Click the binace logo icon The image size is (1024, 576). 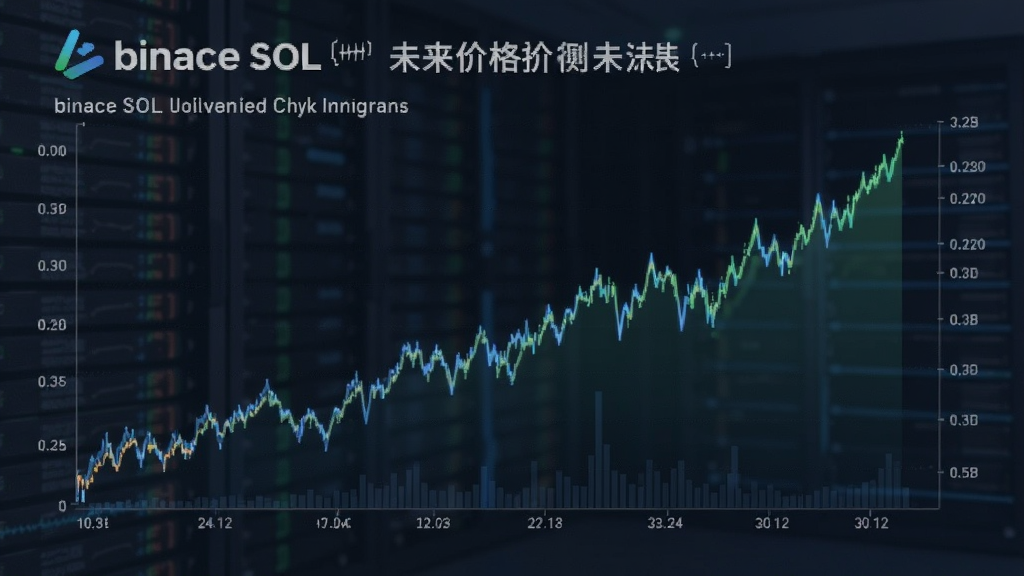[78, 55]
